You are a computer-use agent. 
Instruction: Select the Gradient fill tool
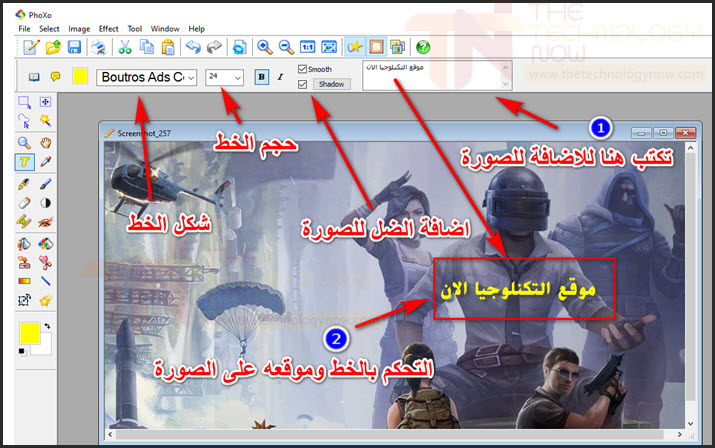coord(24,281)
